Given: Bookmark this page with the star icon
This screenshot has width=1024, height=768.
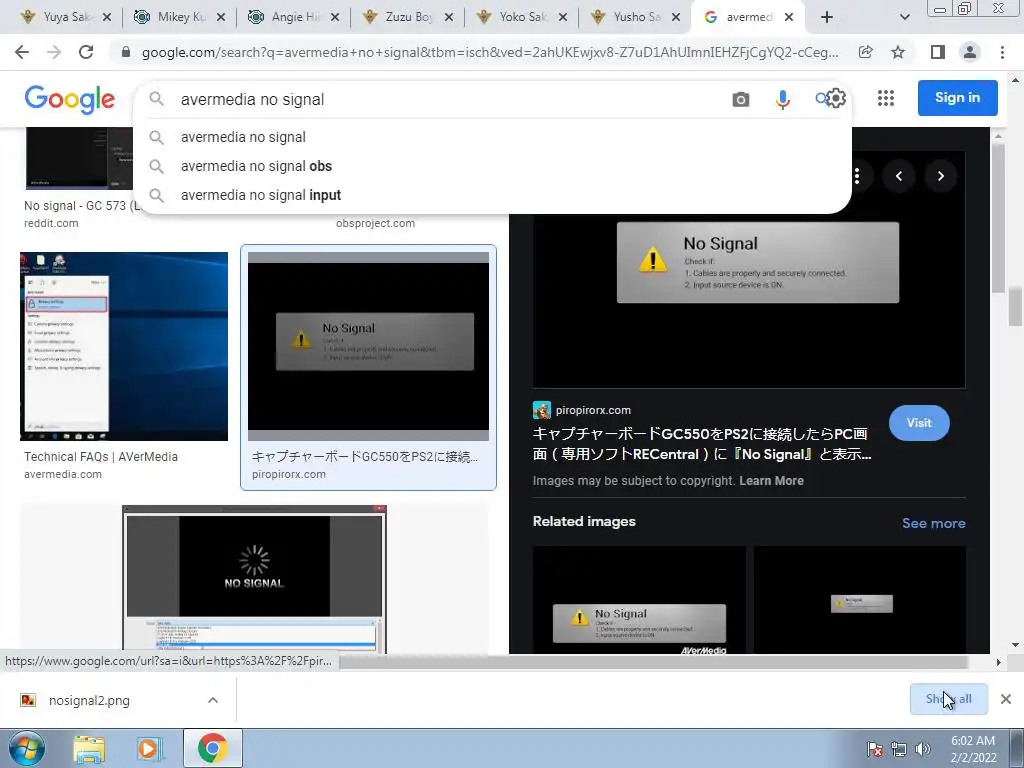Looking at the screenshot, I should coord(898,52).
